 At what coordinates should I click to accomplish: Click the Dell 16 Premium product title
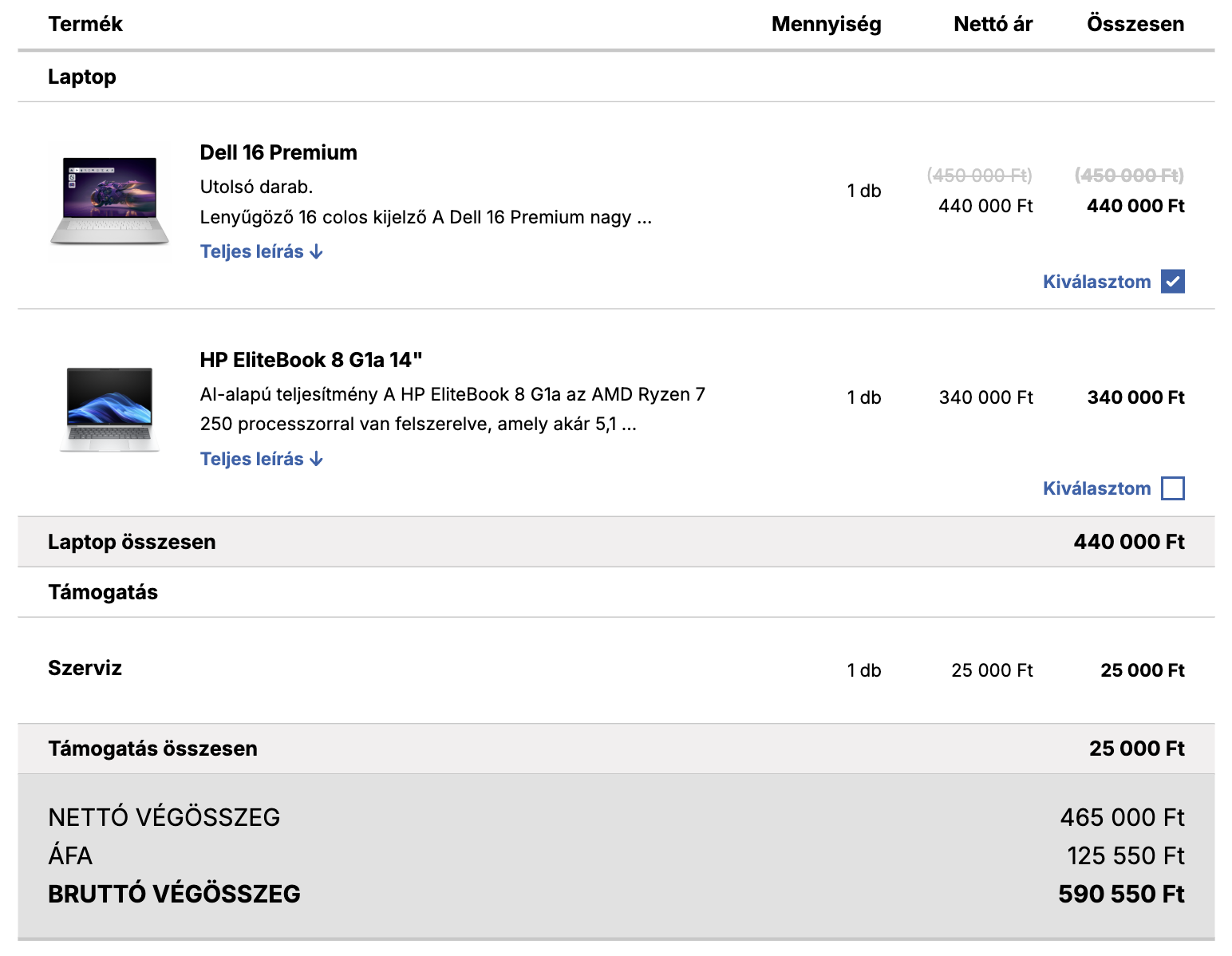[278, 152]
